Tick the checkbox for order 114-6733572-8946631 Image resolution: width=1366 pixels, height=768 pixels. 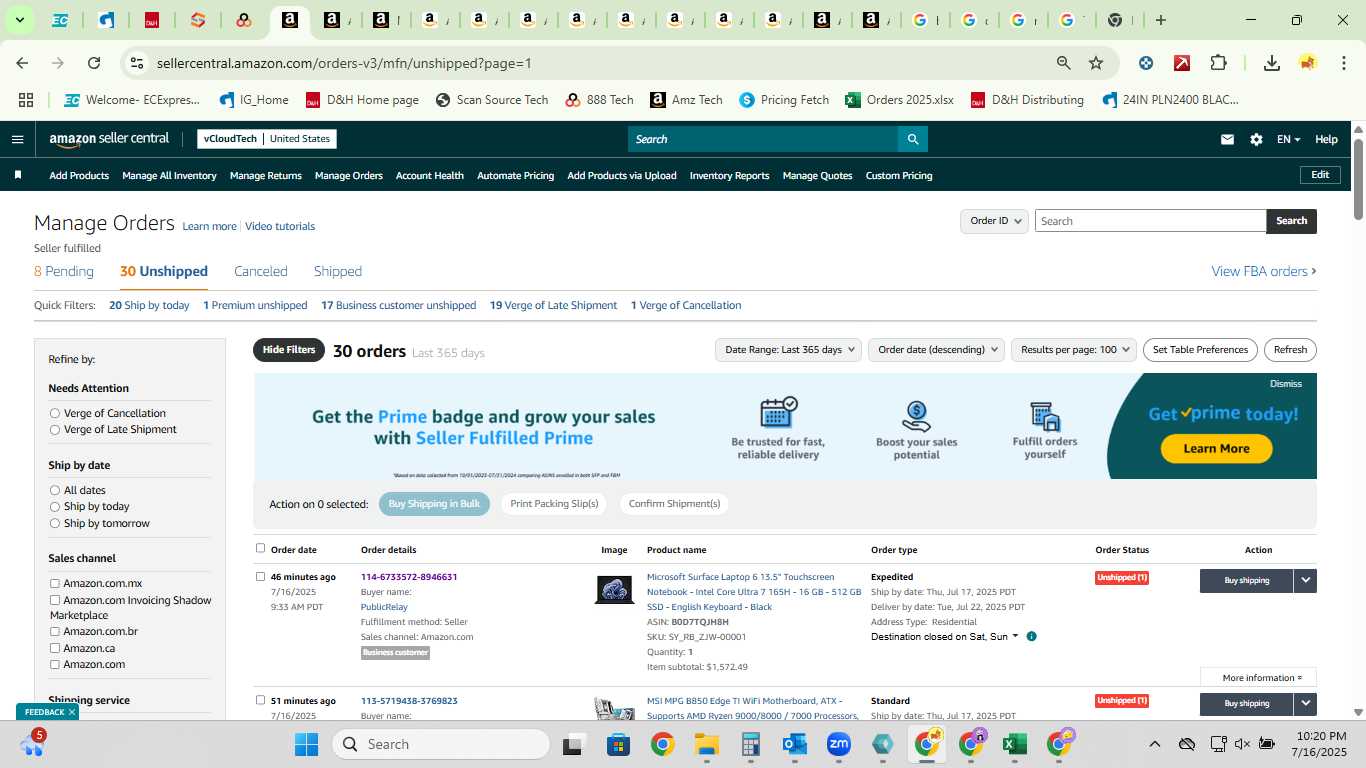click(261, 576)
